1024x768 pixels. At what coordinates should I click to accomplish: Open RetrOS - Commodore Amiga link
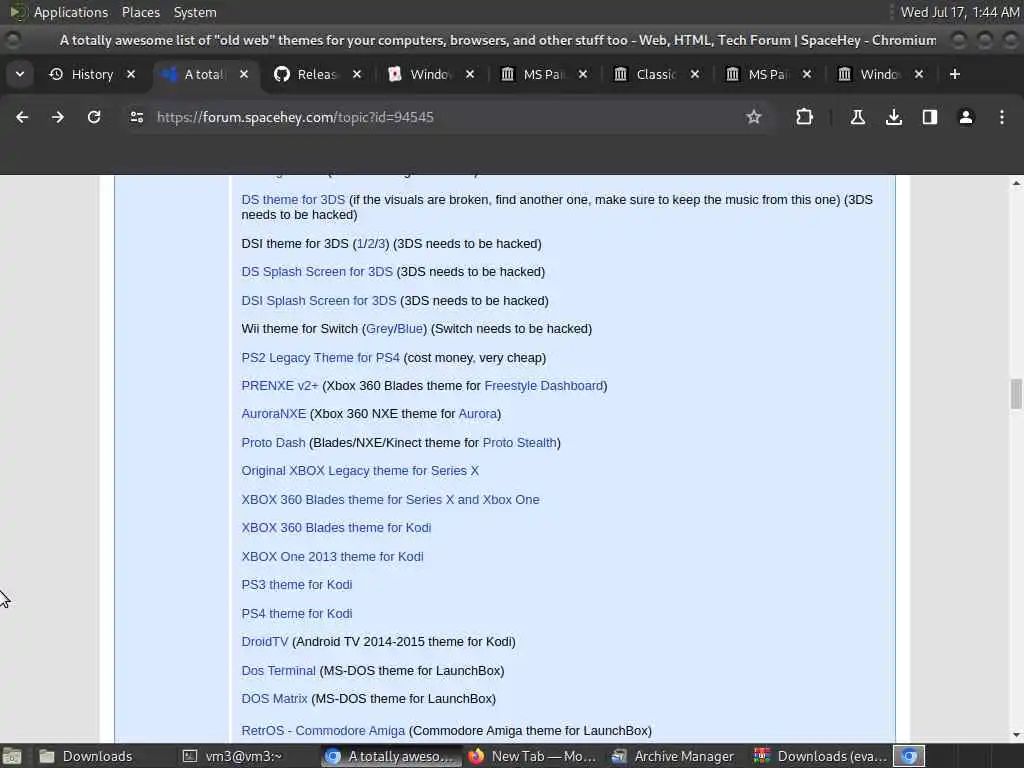point(323,730)
